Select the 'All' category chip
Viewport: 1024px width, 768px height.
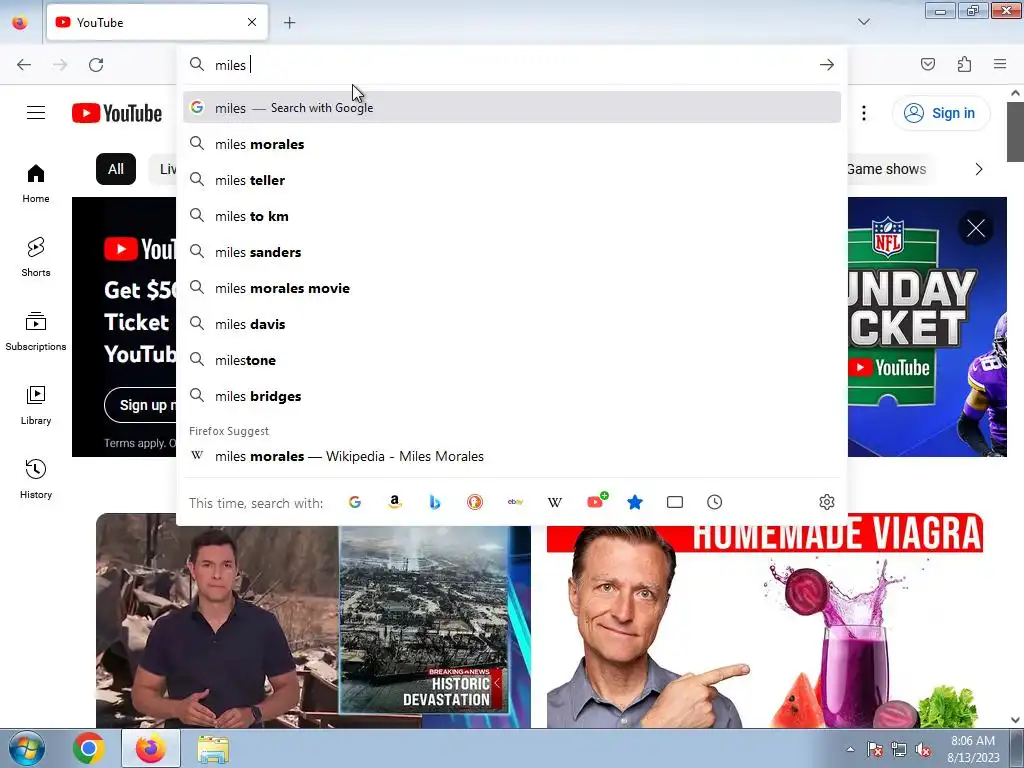[116, 169]
